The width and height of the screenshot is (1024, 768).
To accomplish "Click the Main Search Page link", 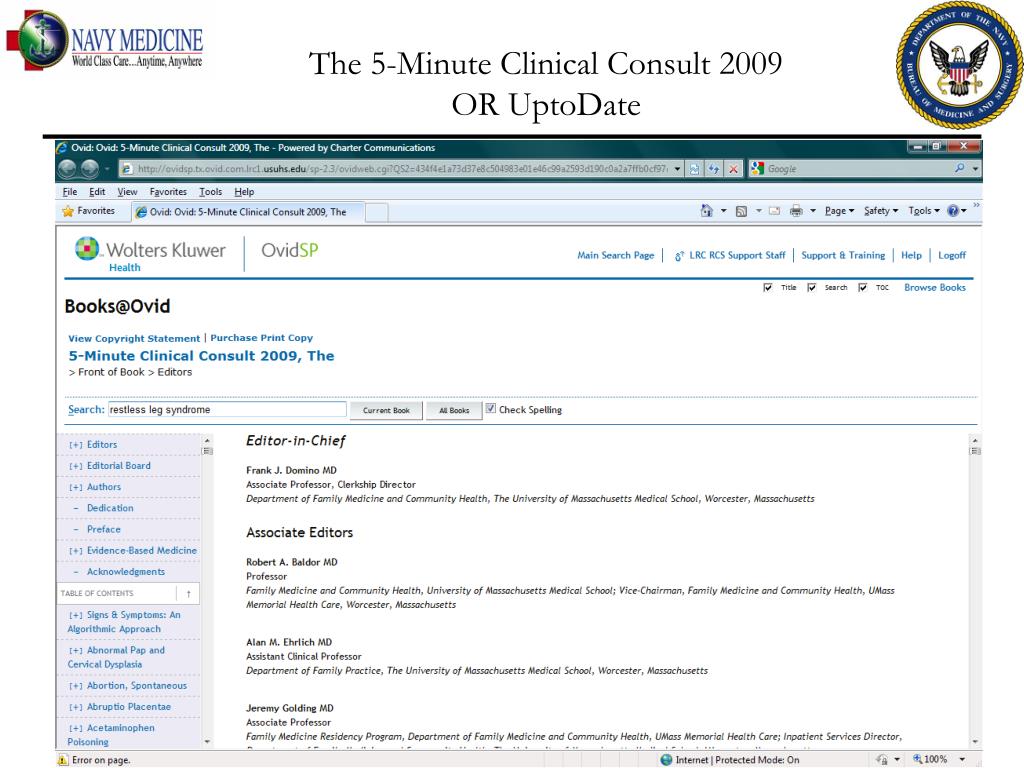I will coord(615,255).
